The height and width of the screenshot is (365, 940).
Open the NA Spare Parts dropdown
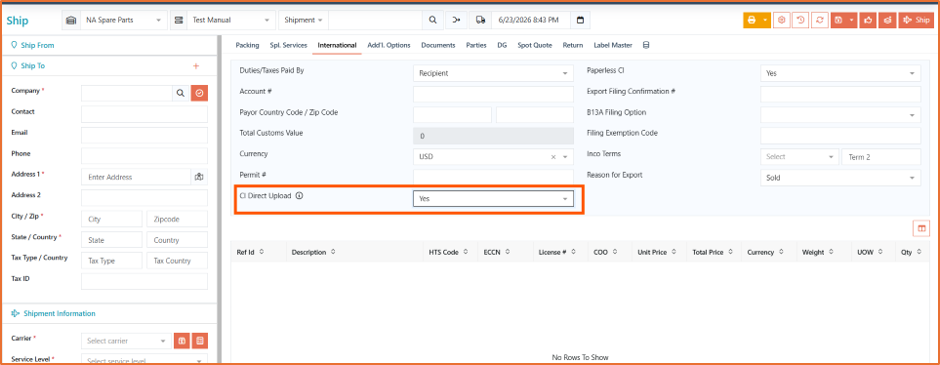pos(124,20)
